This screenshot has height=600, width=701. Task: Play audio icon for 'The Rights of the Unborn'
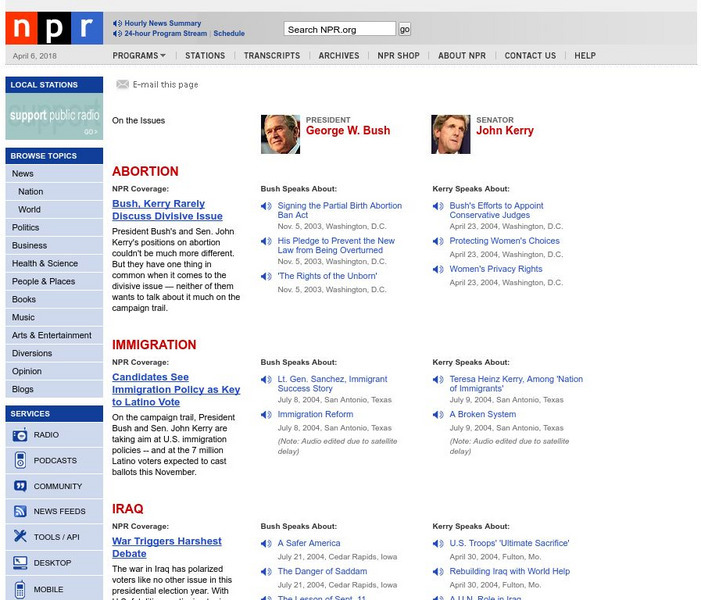(266, 276)
